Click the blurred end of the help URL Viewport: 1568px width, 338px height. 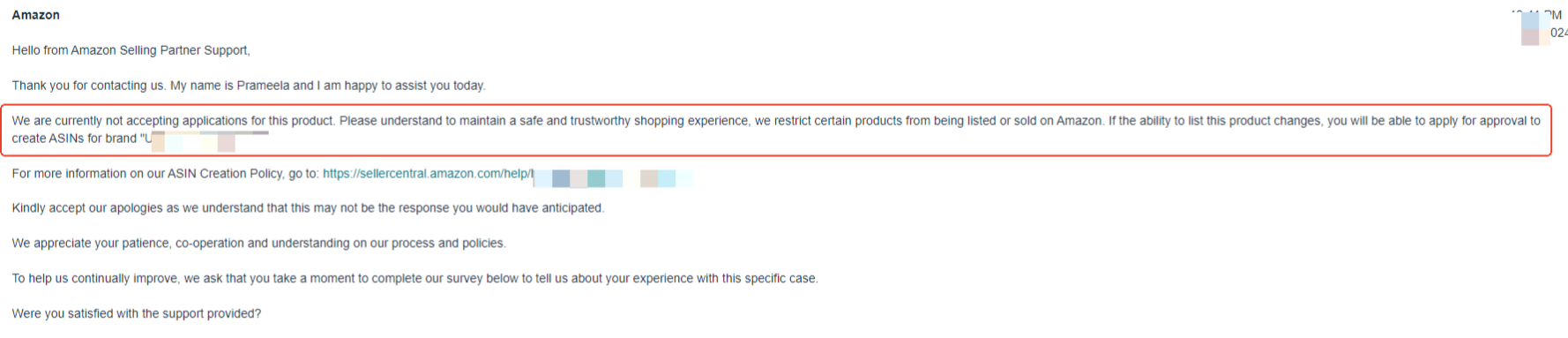[x=613, y=177]
